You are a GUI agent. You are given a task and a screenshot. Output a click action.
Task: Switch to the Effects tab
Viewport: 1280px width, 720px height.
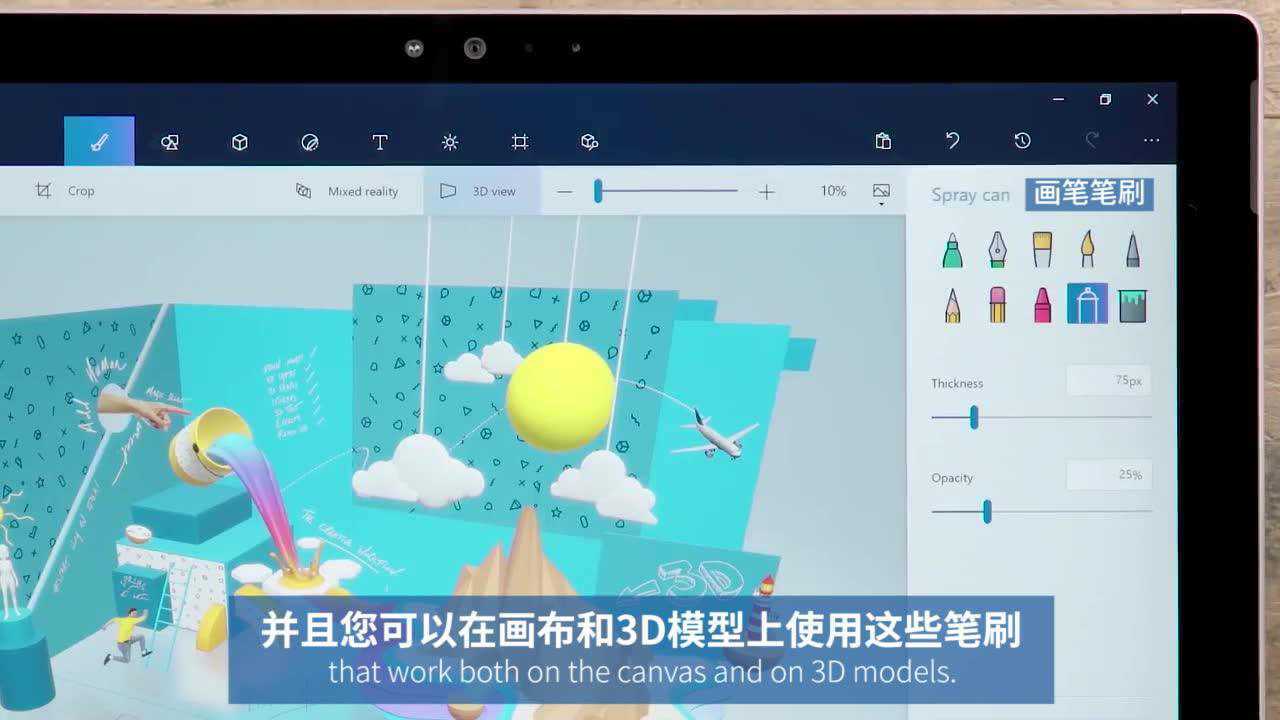pyautogui.click(x=449, y=141)
